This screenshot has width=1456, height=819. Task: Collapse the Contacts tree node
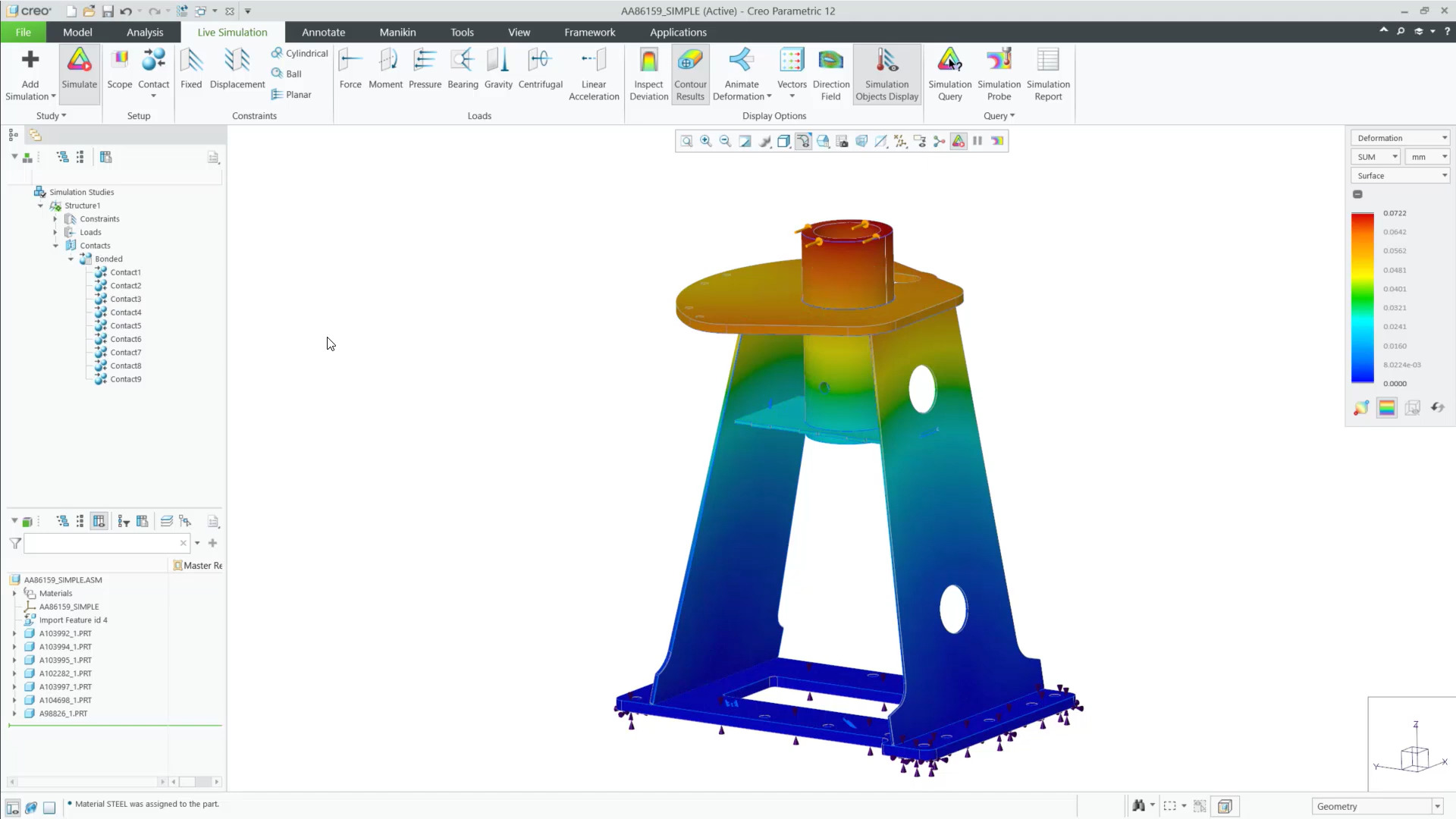click(55, 246)
